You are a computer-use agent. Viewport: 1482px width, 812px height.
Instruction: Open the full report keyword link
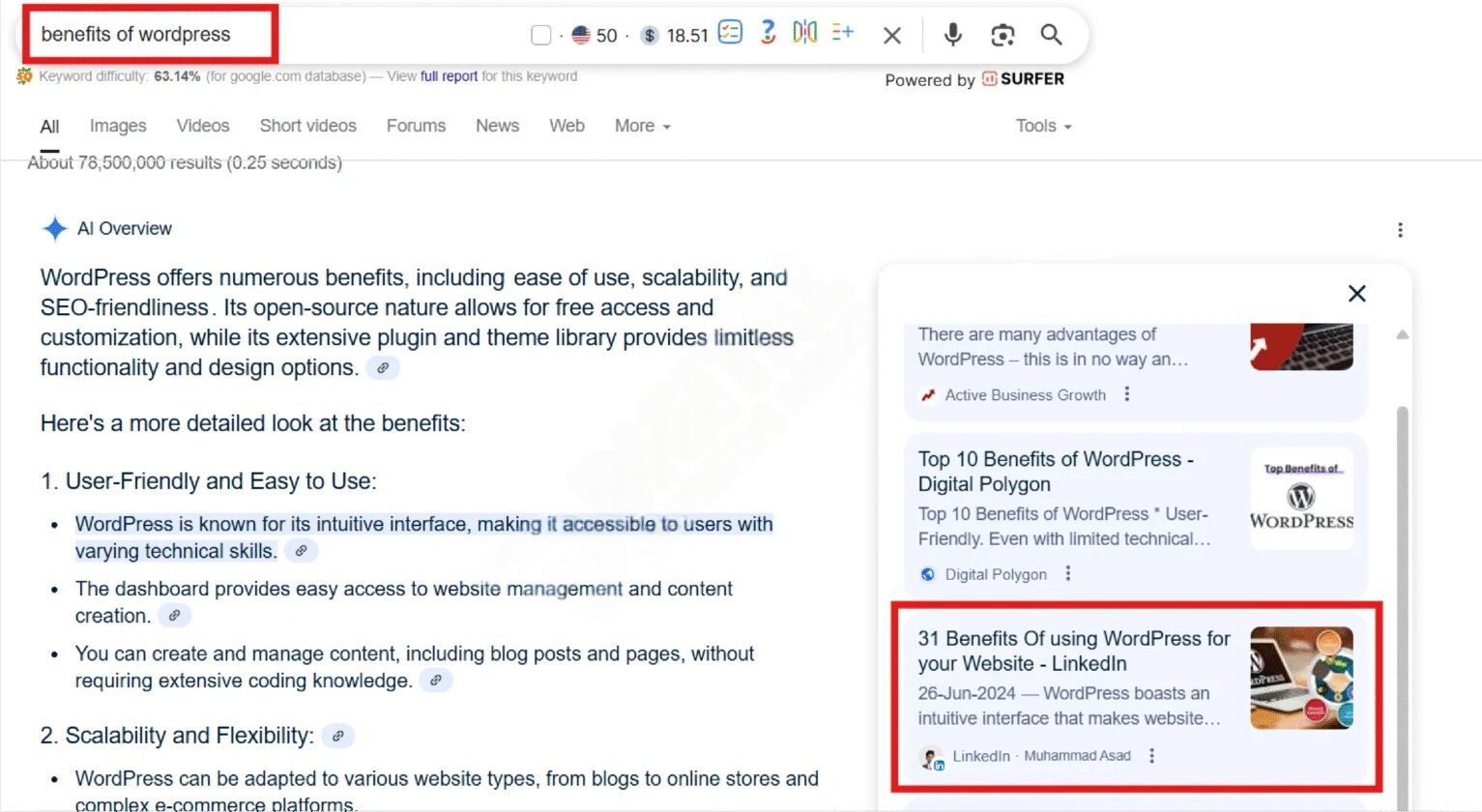450,75
